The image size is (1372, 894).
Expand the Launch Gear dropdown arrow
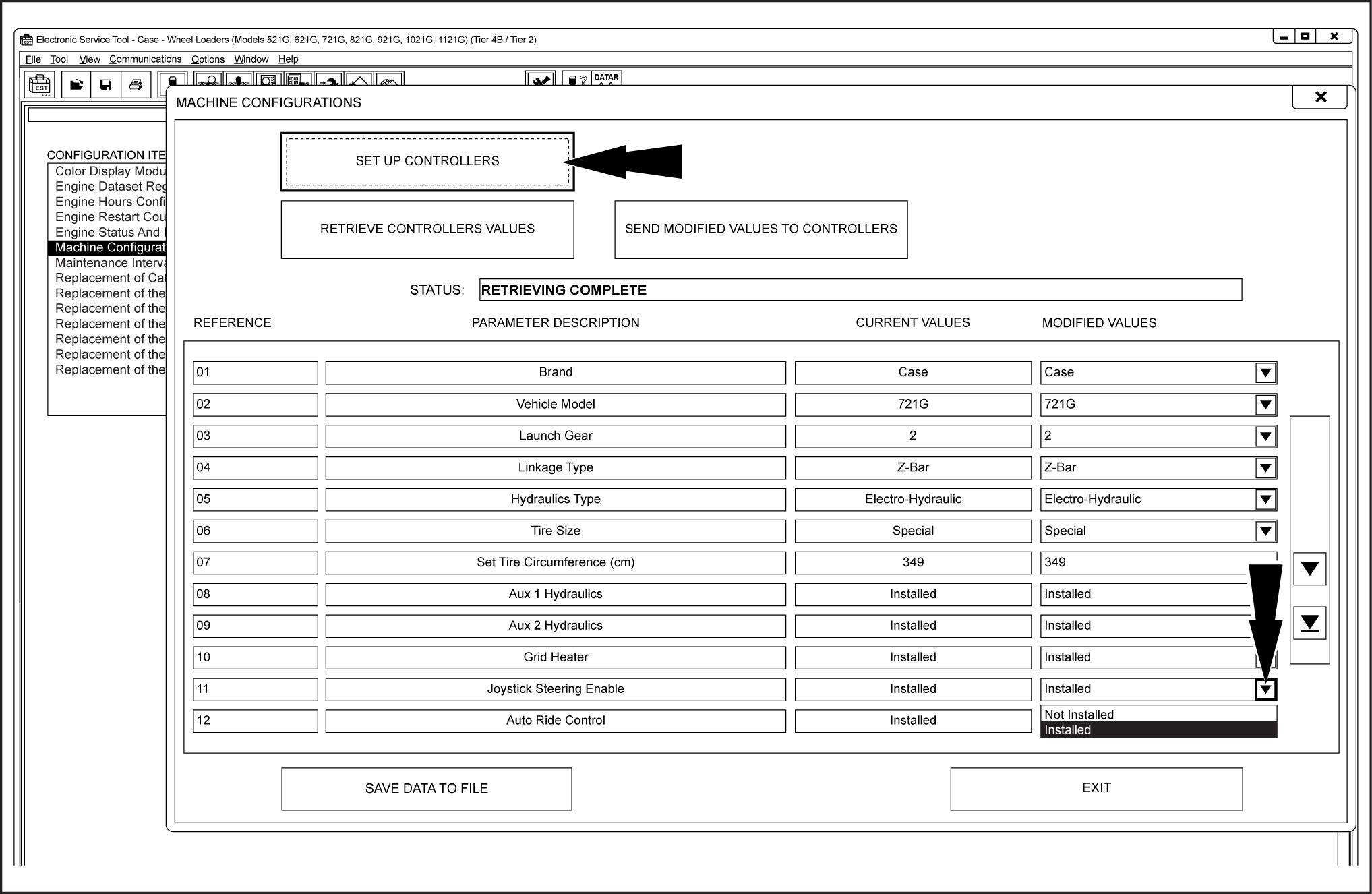(x=1265, y=436)
